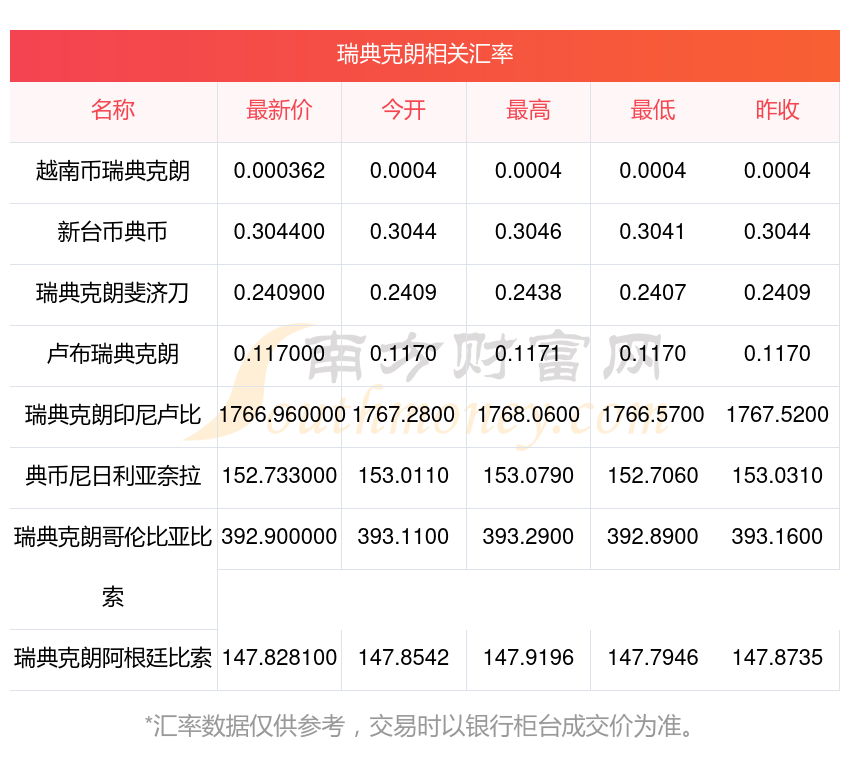Screen dimensions: 850x757
Task: Open the 卢布瑞典克朗 currency pair
Action: click(113, 354)
